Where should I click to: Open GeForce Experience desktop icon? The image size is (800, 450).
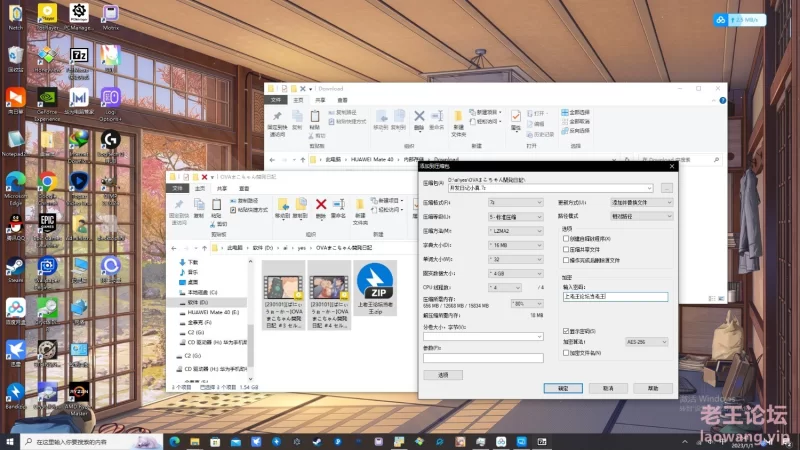pos(47,105)
